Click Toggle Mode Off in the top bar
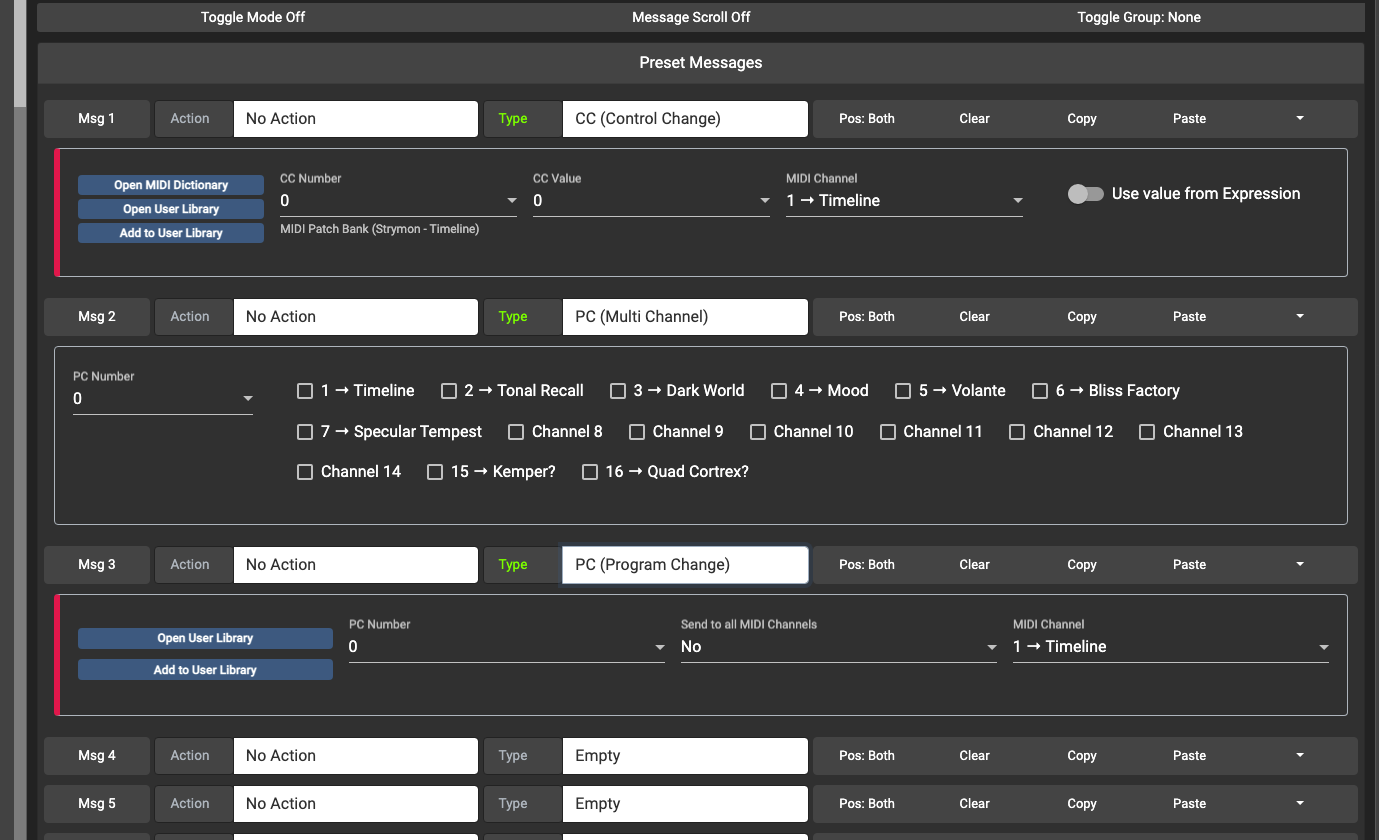Screen dimensions: 1379x840 point(253,17)
